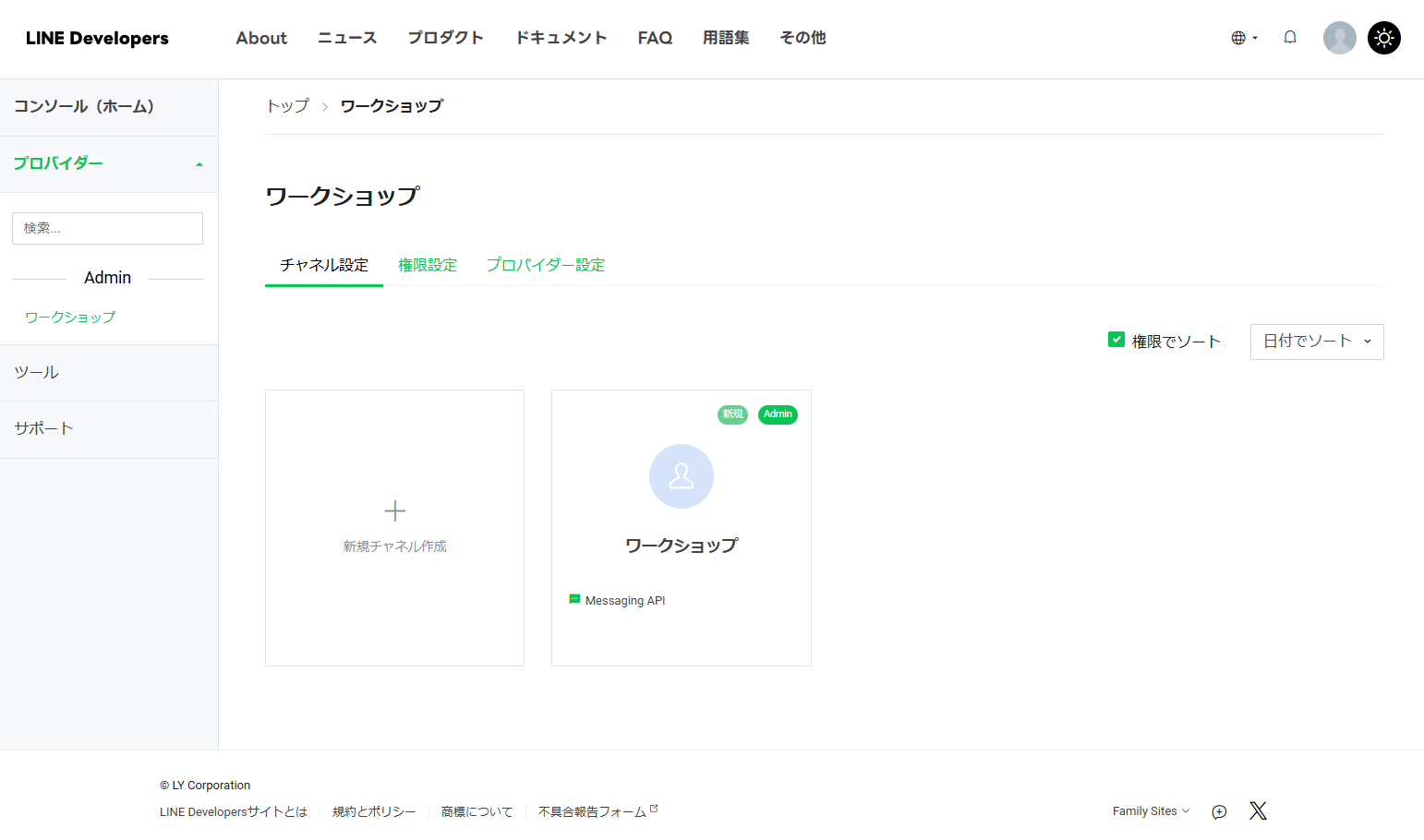Switch to the 権限設定 tab
This screenshot has width=1424, height=840.
427,265
